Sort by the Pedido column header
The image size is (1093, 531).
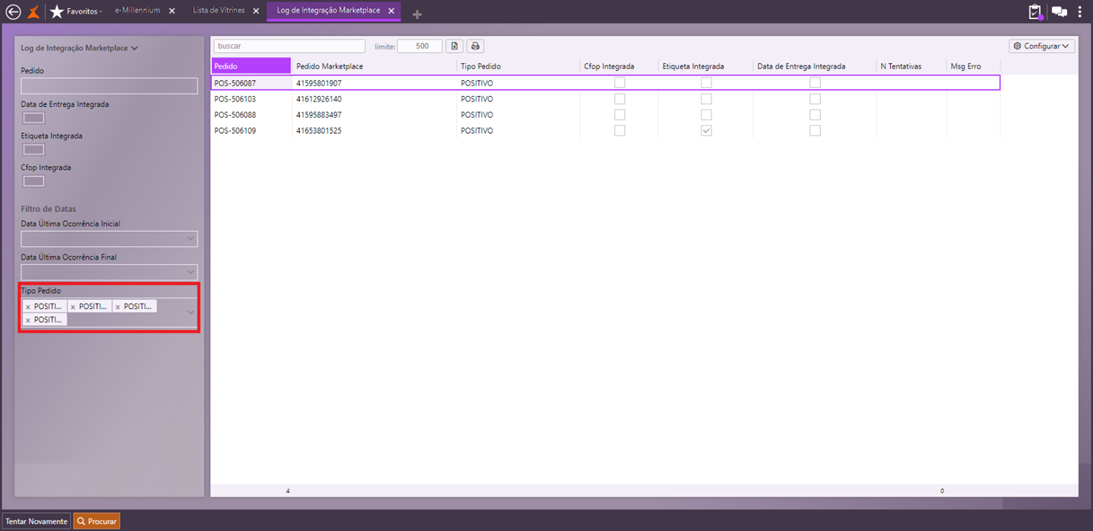click(251, 66)
